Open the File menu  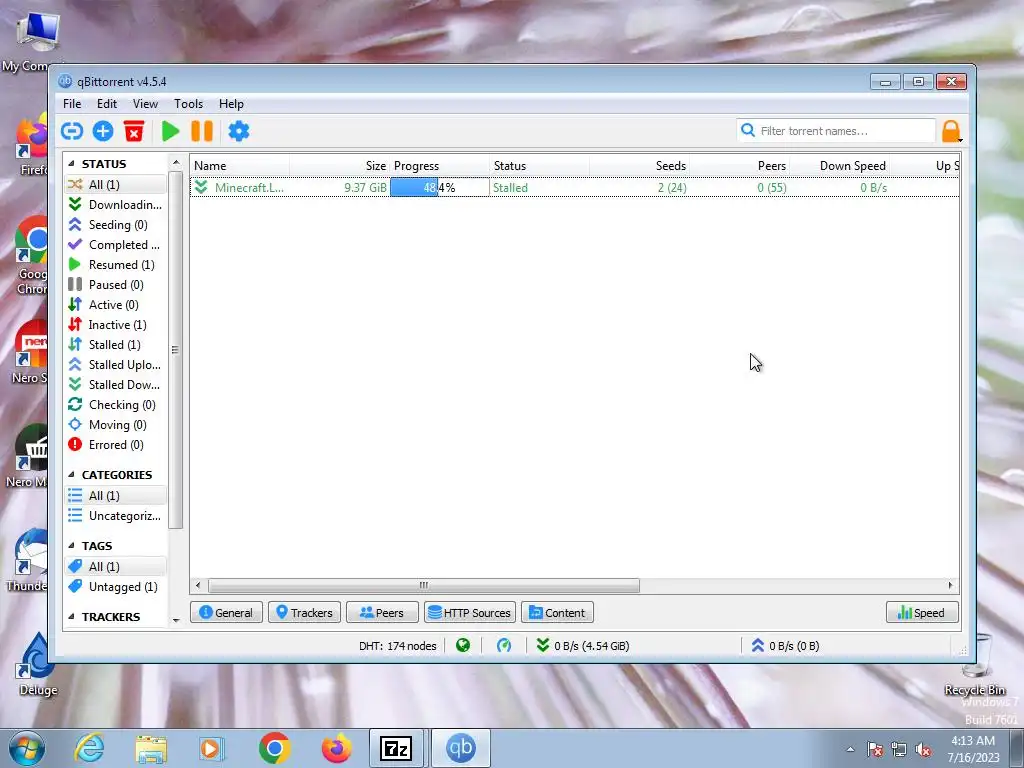tap(72, 104)
